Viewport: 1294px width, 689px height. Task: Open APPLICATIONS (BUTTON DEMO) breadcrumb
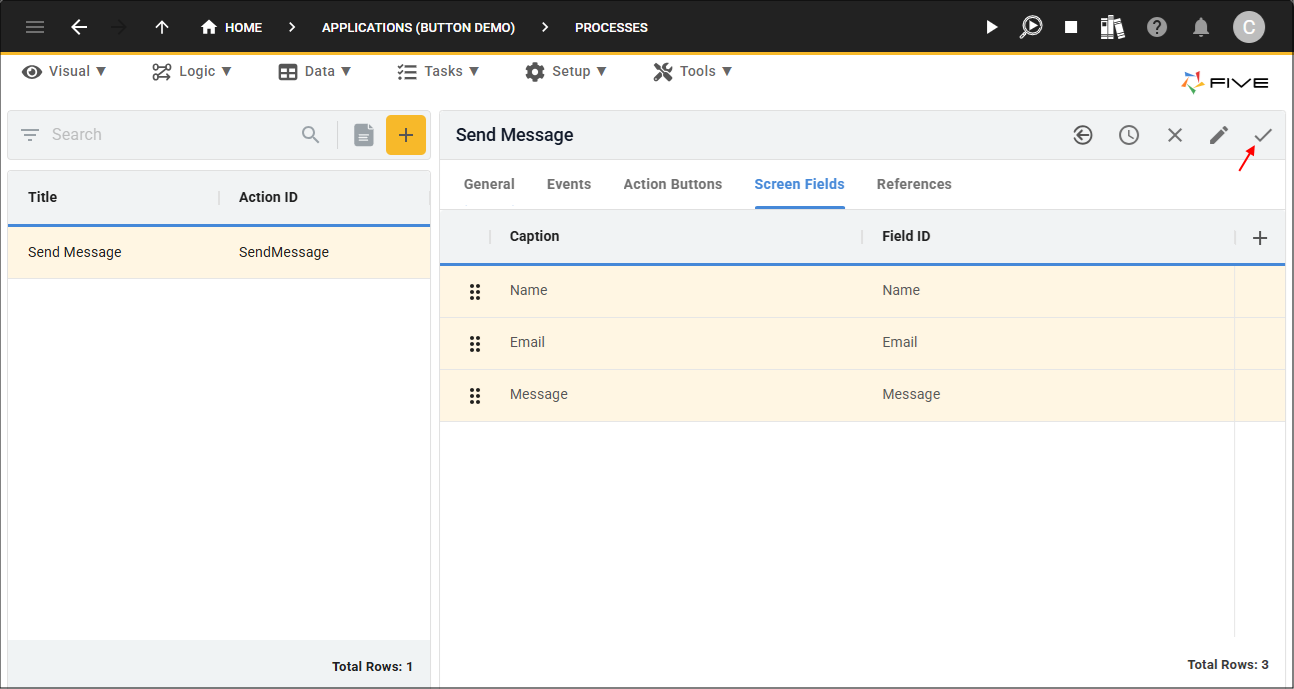click(418, 27)
